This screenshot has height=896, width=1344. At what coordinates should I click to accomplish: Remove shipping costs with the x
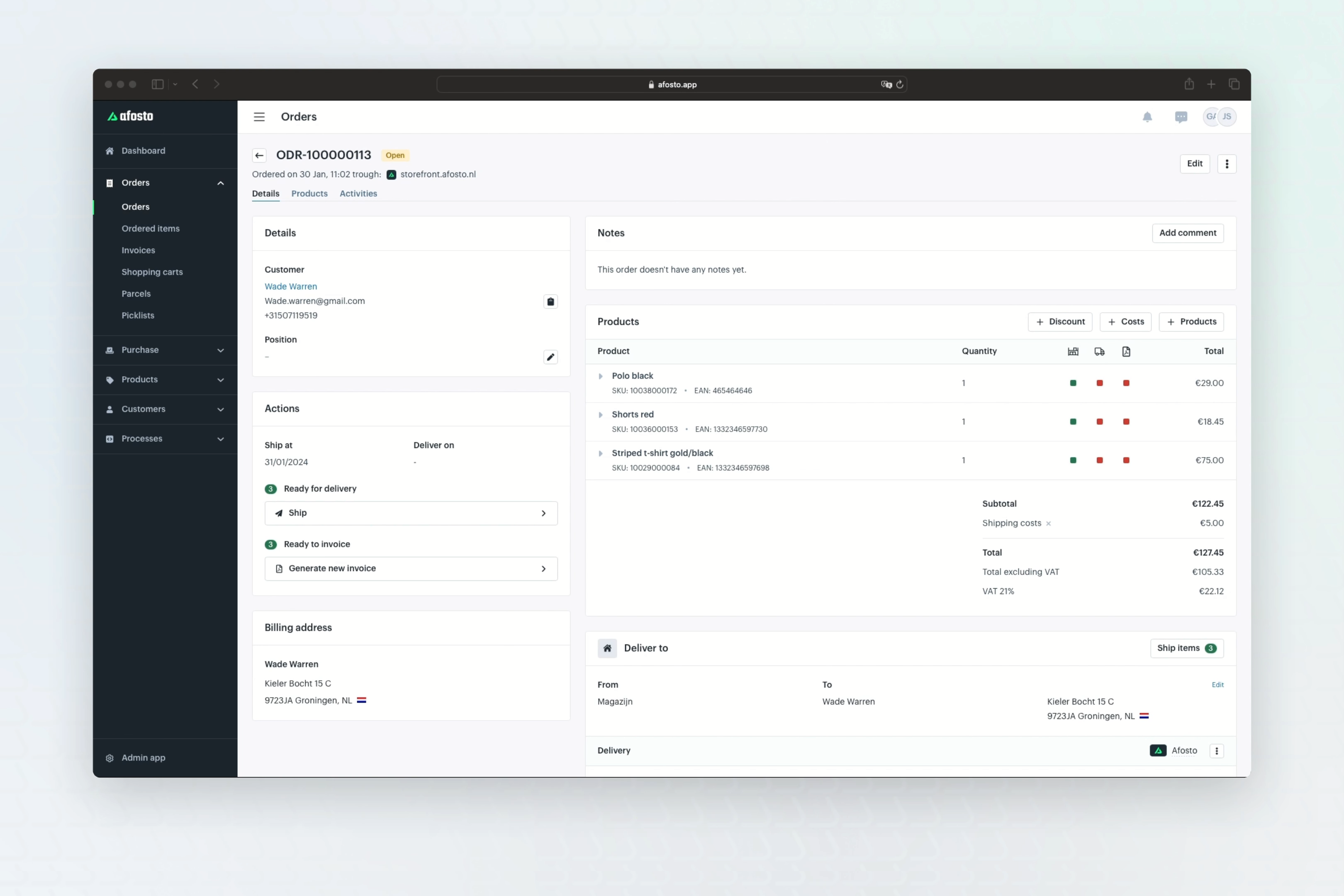coord(1049,523)
